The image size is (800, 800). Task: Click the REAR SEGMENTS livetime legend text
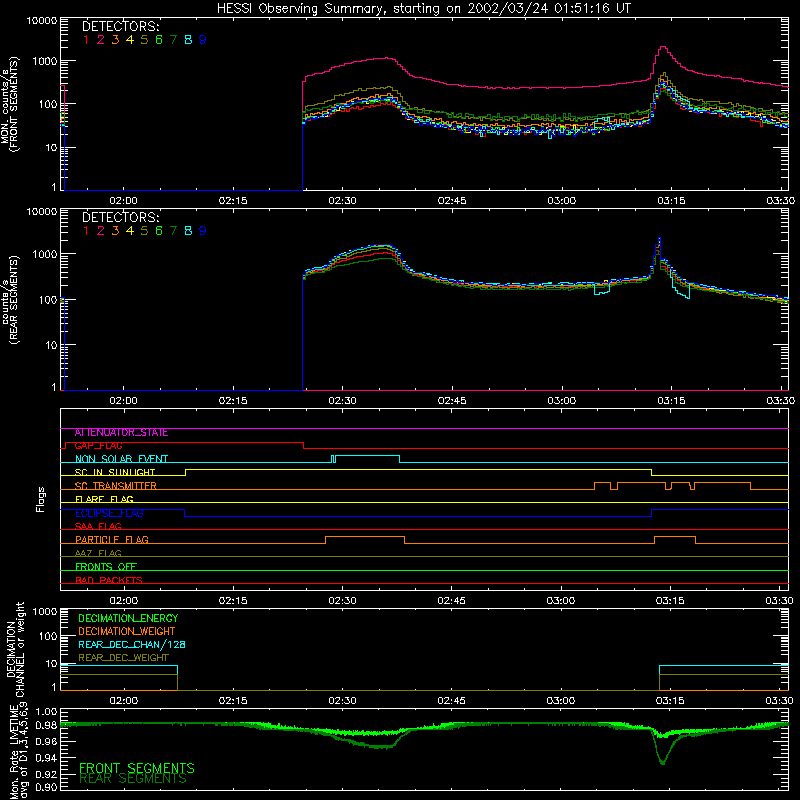133,779
